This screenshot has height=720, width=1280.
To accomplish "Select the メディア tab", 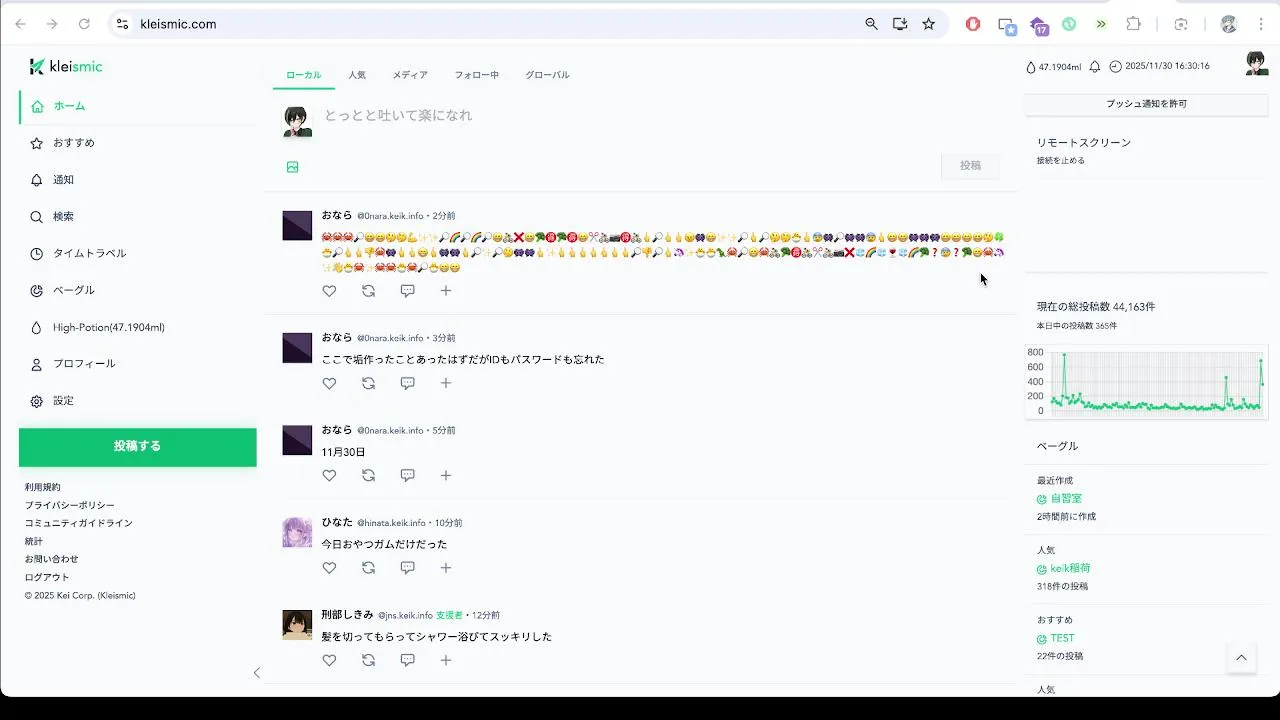I will (410, 75).
